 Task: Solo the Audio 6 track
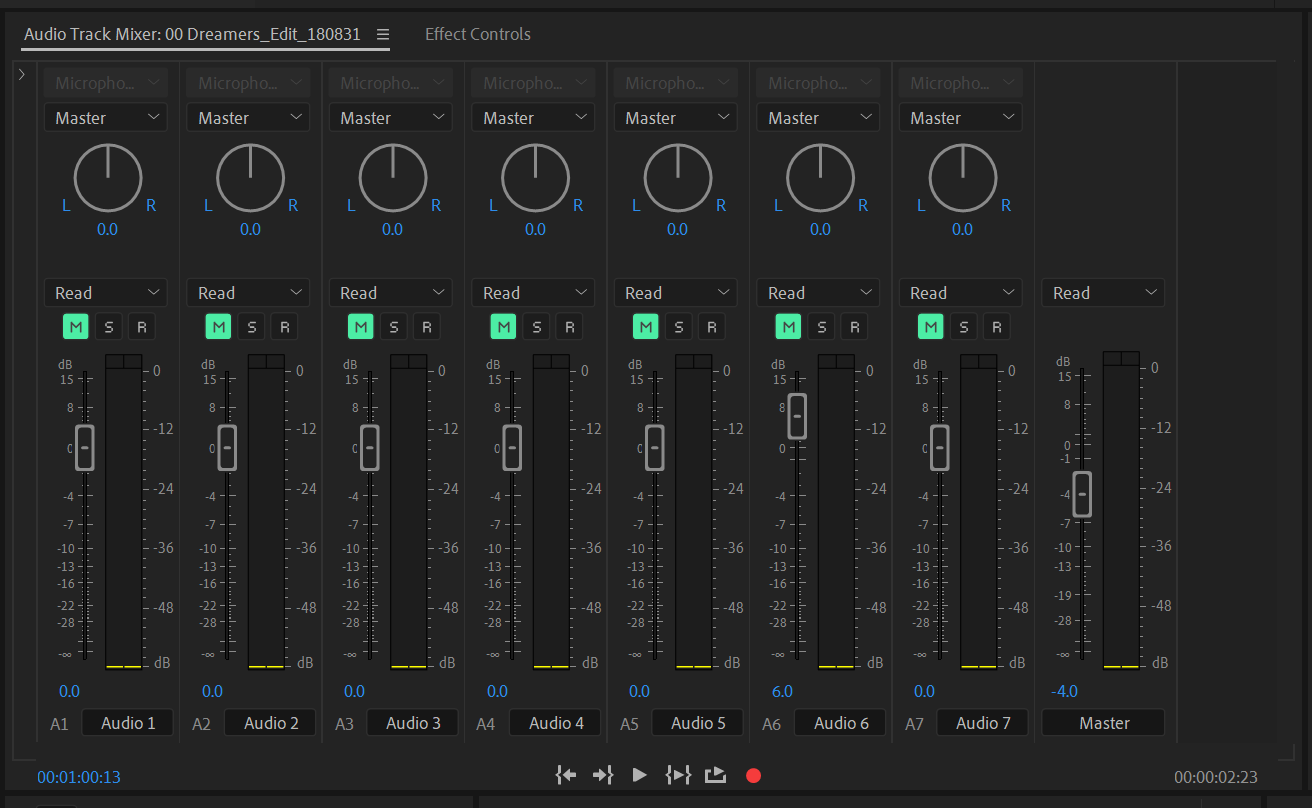(822, 326)
